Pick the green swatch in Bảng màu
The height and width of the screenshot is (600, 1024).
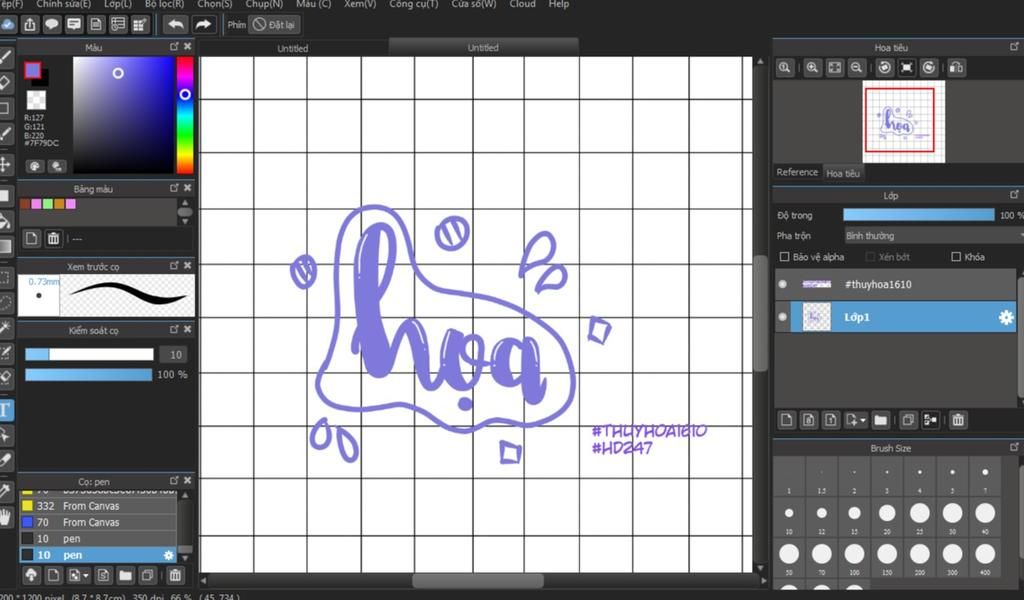point(48,204)
